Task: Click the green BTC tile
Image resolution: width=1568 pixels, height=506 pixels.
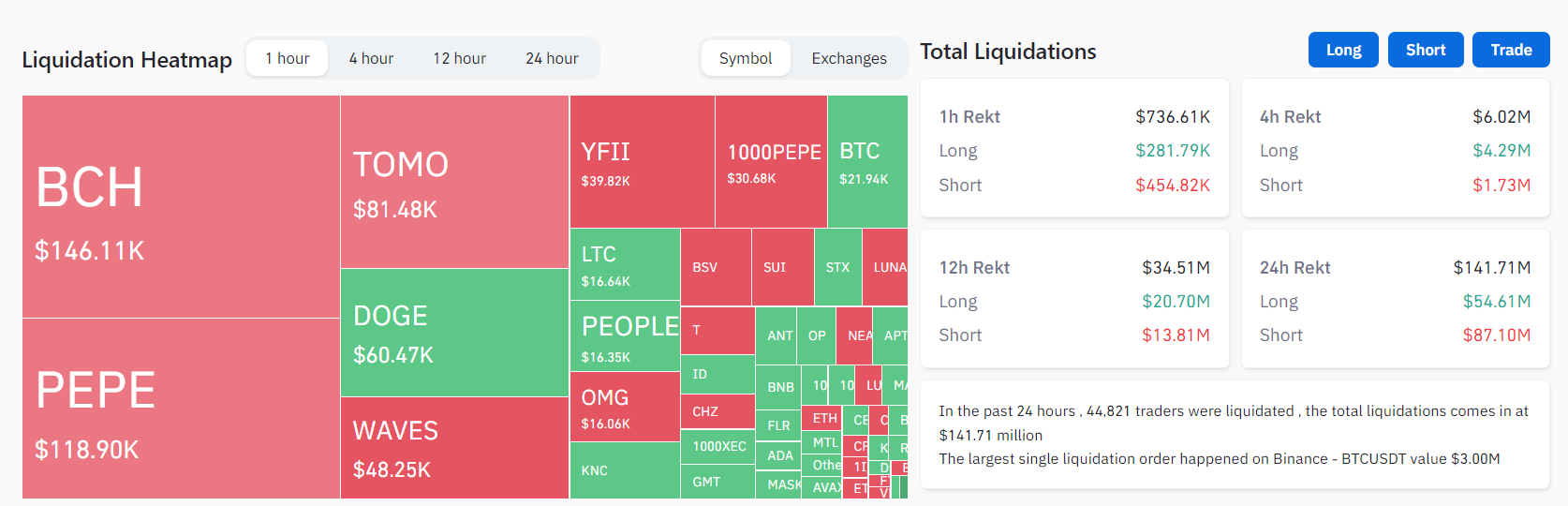Action: [x=867, y=161]
